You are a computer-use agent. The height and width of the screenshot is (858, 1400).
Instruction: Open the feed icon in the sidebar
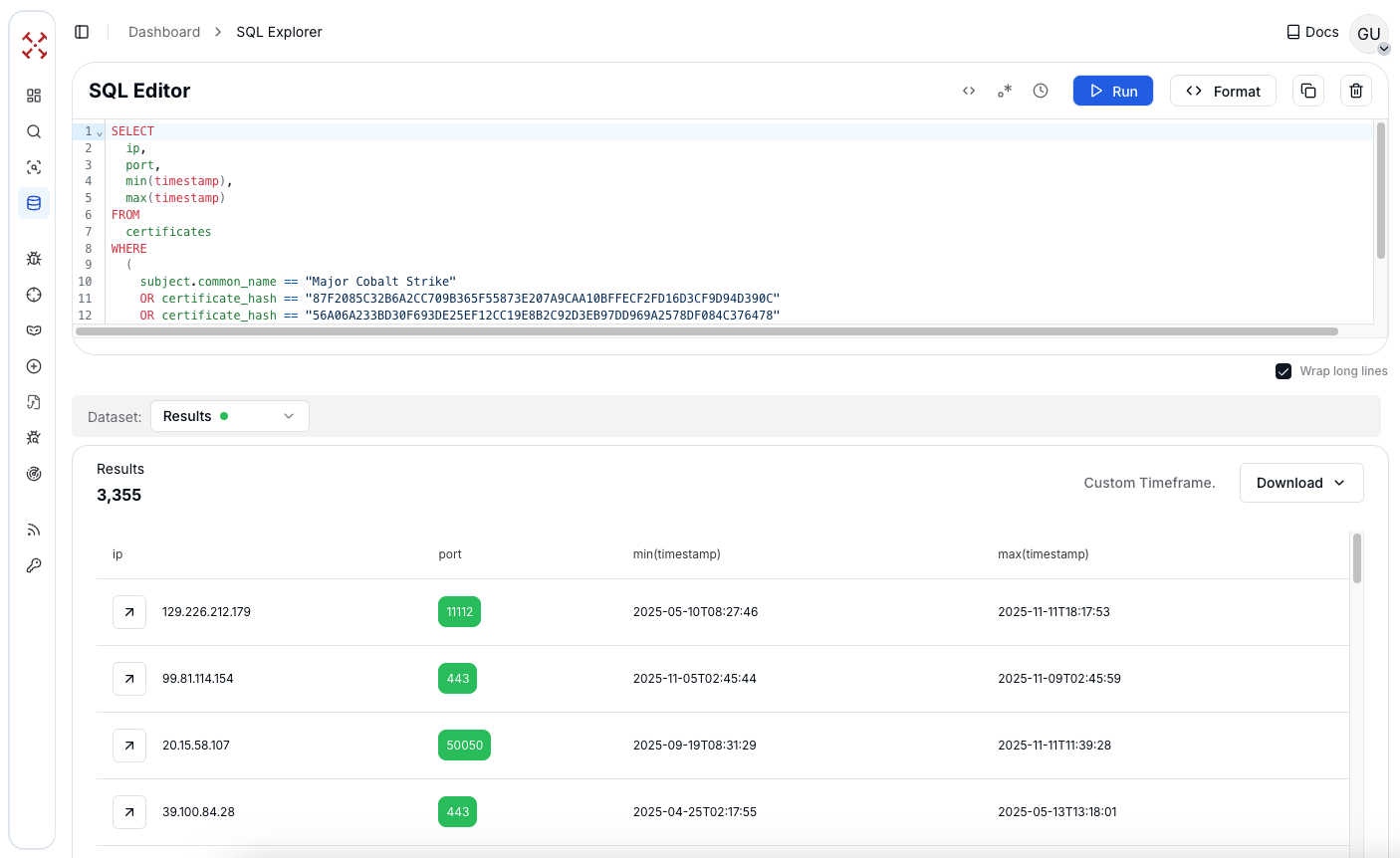[x=34, y=529]
